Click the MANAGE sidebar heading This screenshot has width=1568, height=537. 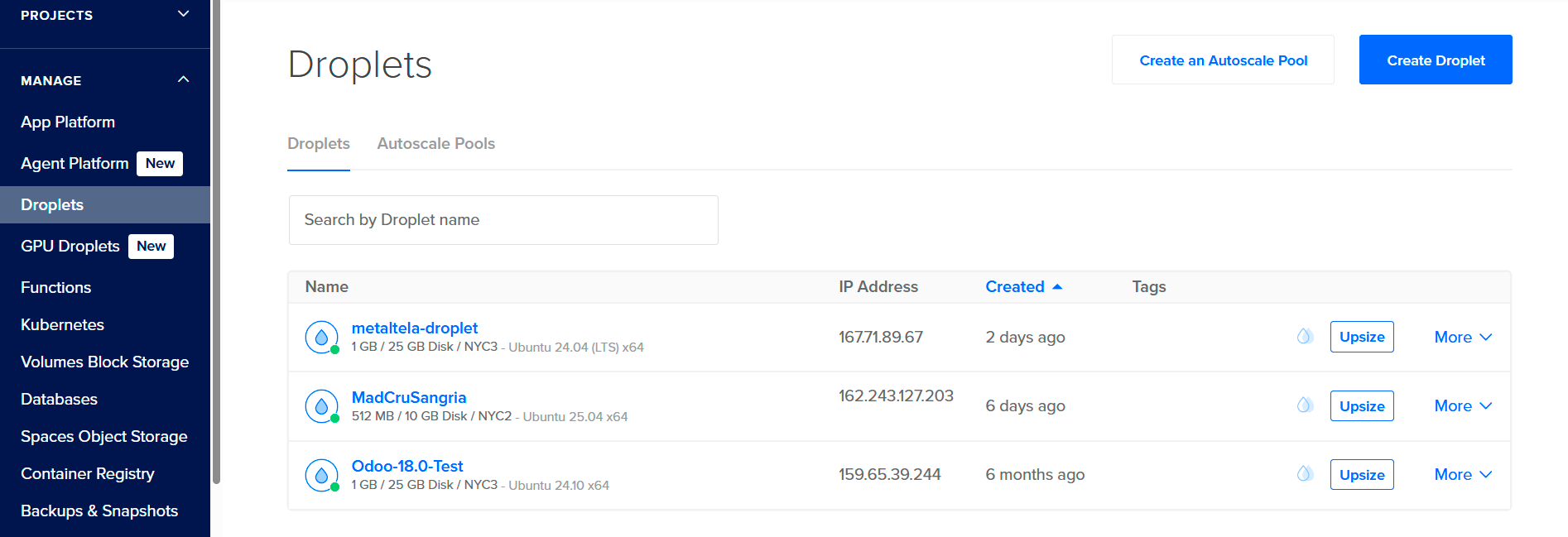tap(51, 80)
